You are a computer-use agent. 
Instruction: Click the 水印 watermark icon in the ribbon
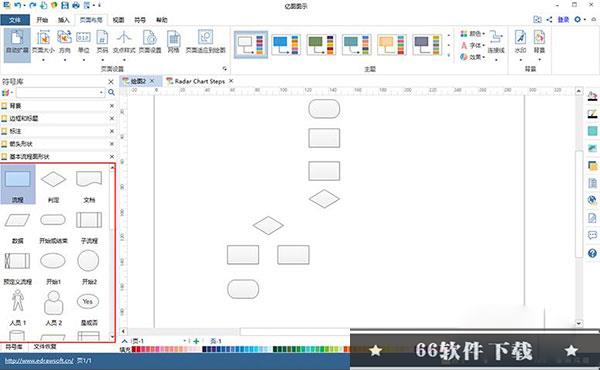coord(520,42)
